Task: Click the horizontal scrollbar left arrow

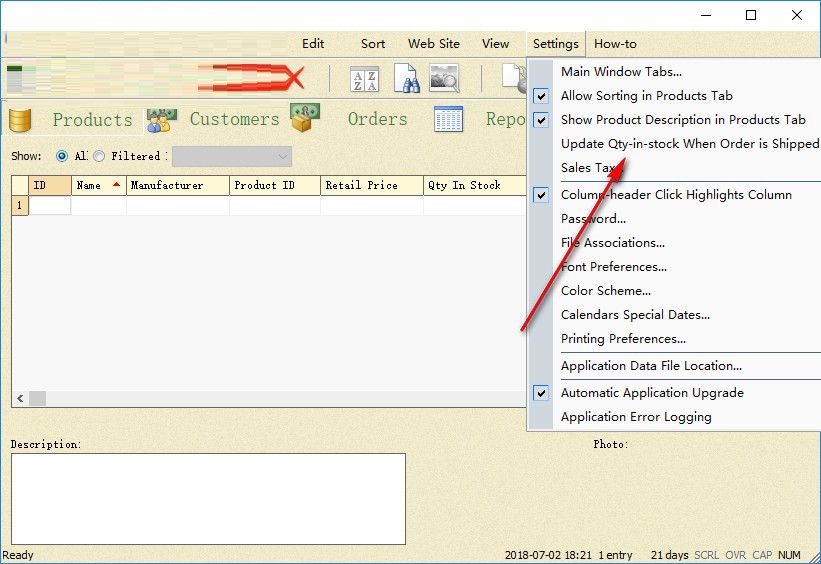Action: coord(20,399)
